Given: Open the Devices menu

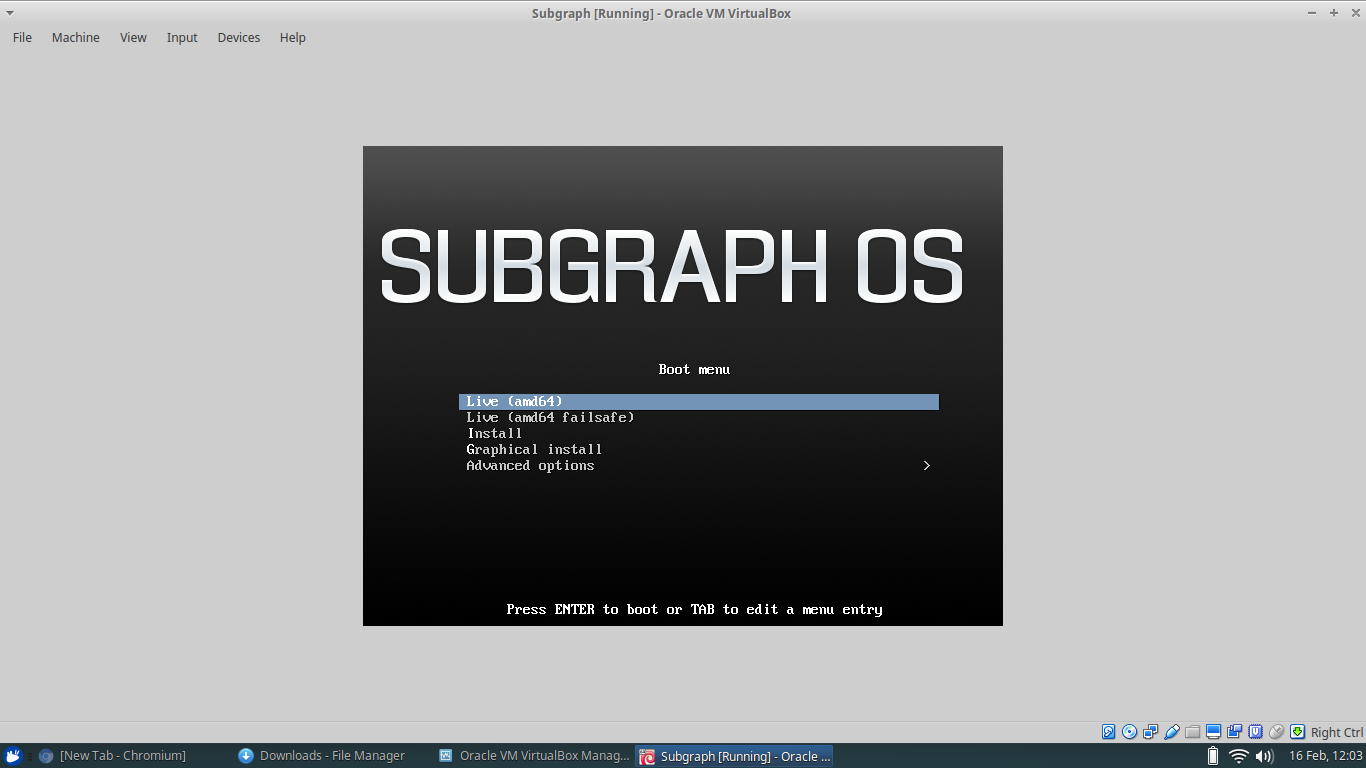Looking at the screenshot, I should click(x=239, y=37).
